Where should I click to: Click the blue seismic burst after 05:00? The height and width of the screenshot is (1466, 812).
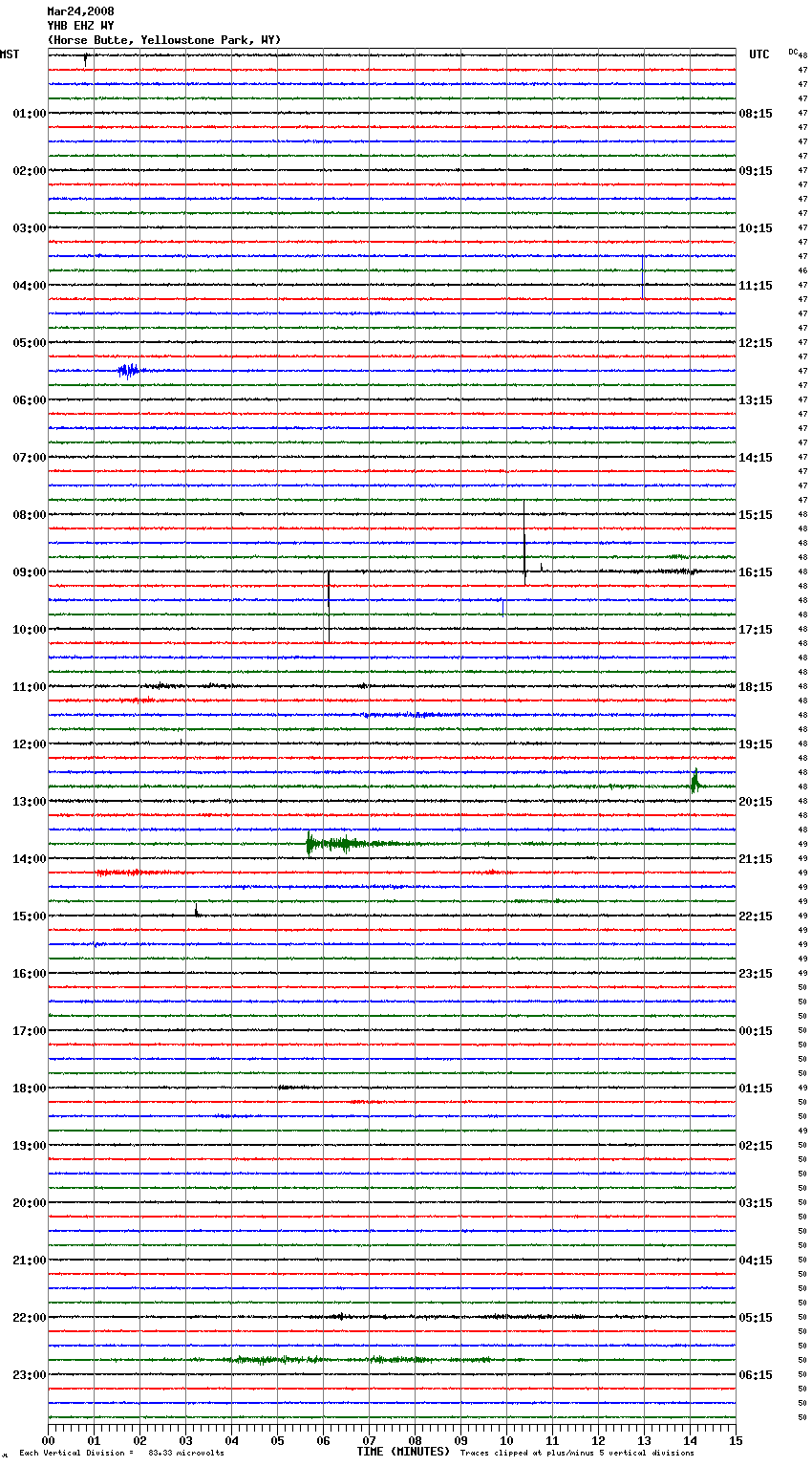click(128, 371)
